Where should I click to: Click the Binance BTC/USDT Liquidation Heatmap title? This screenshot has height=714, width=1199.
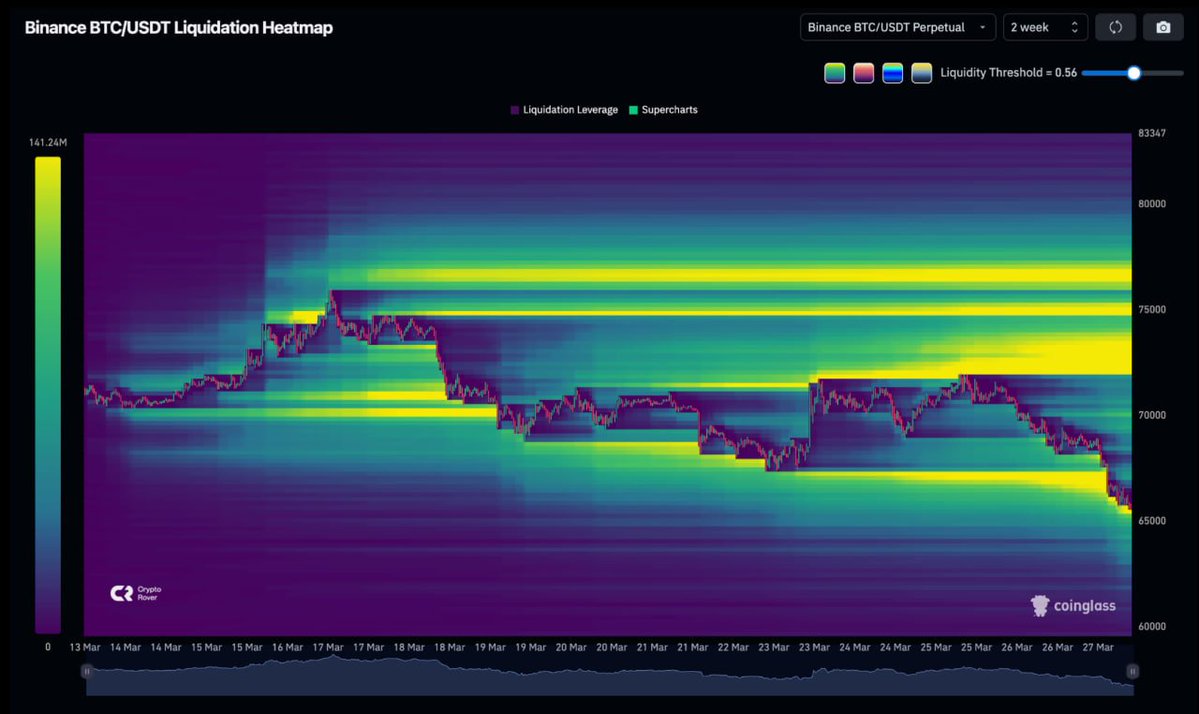[179, 28]
